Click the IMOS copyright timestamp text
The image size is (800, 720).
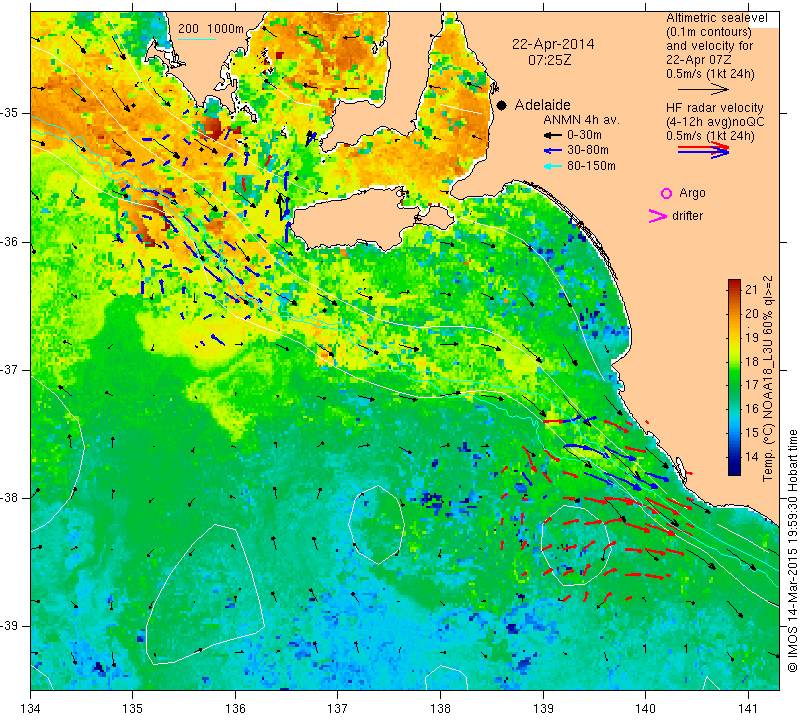[x=792, y=550]
